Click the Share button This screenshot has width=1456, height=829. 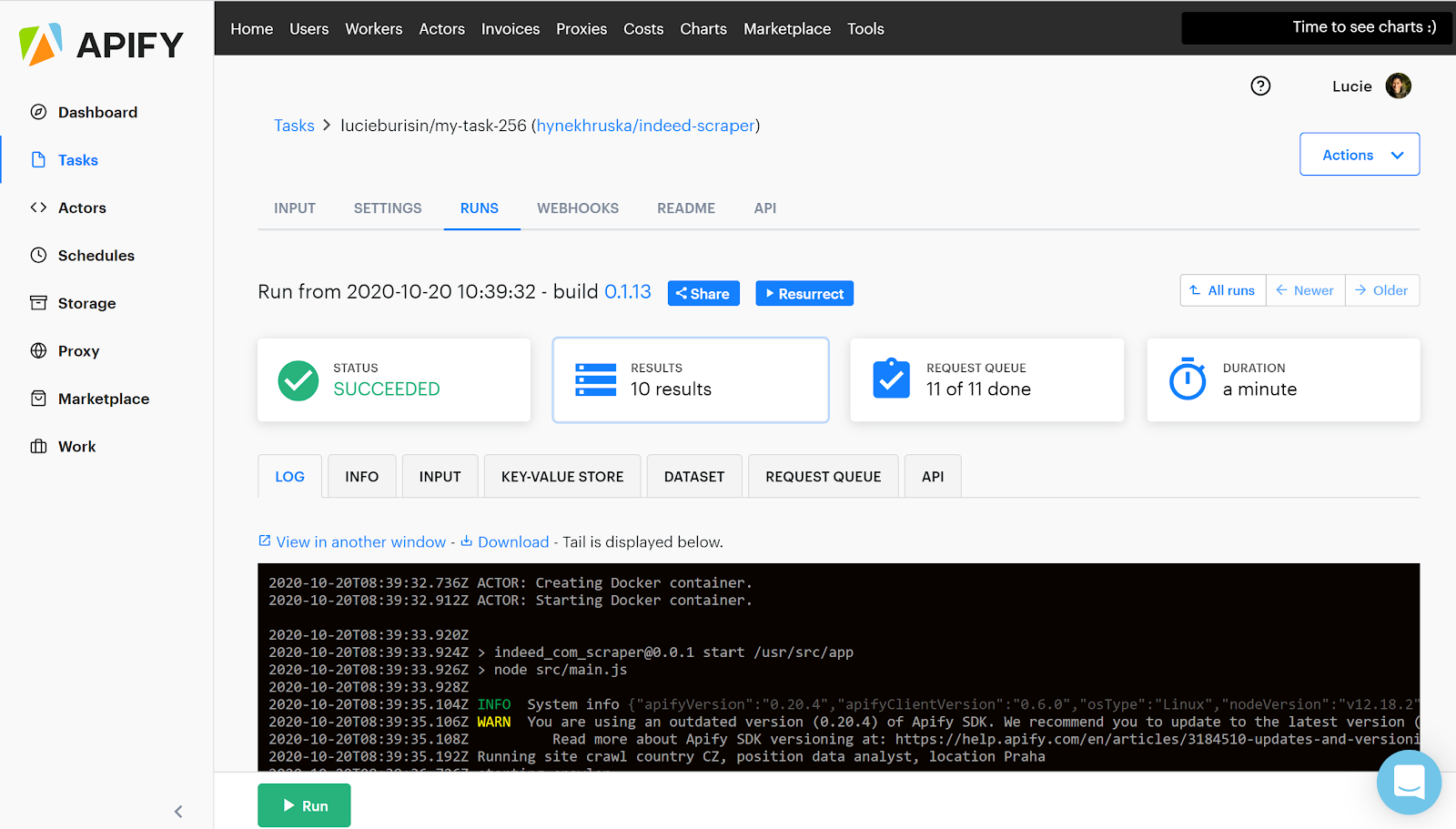click(703, 294)
